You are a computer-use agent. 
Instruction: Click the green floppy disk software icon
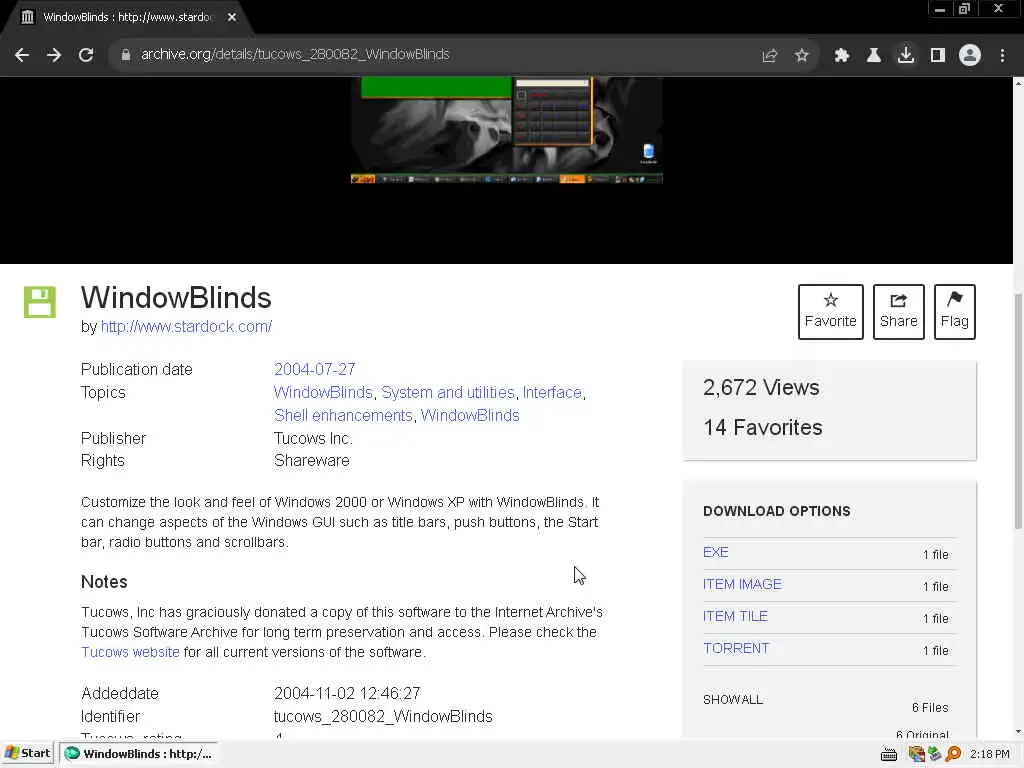click(x=40, y=302)
